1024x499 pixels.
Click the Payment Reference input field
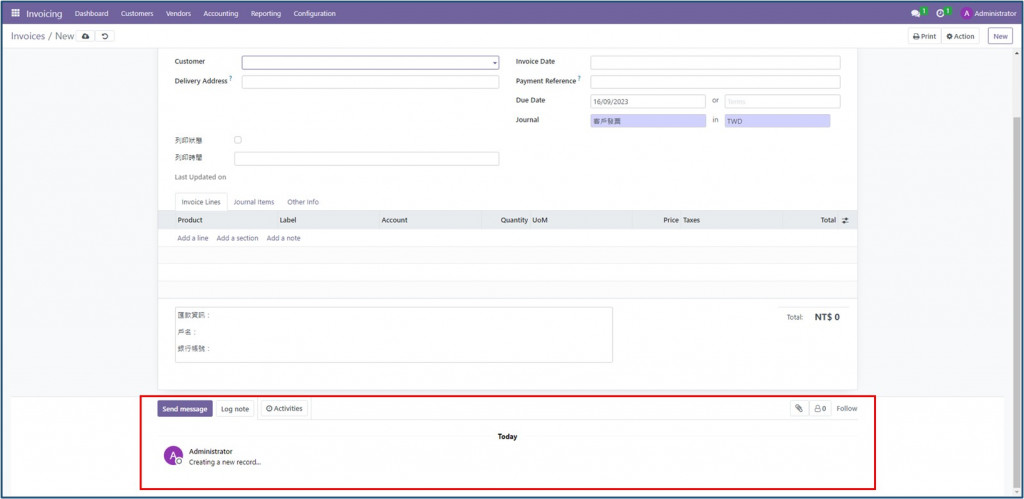[x=715, y=82]
